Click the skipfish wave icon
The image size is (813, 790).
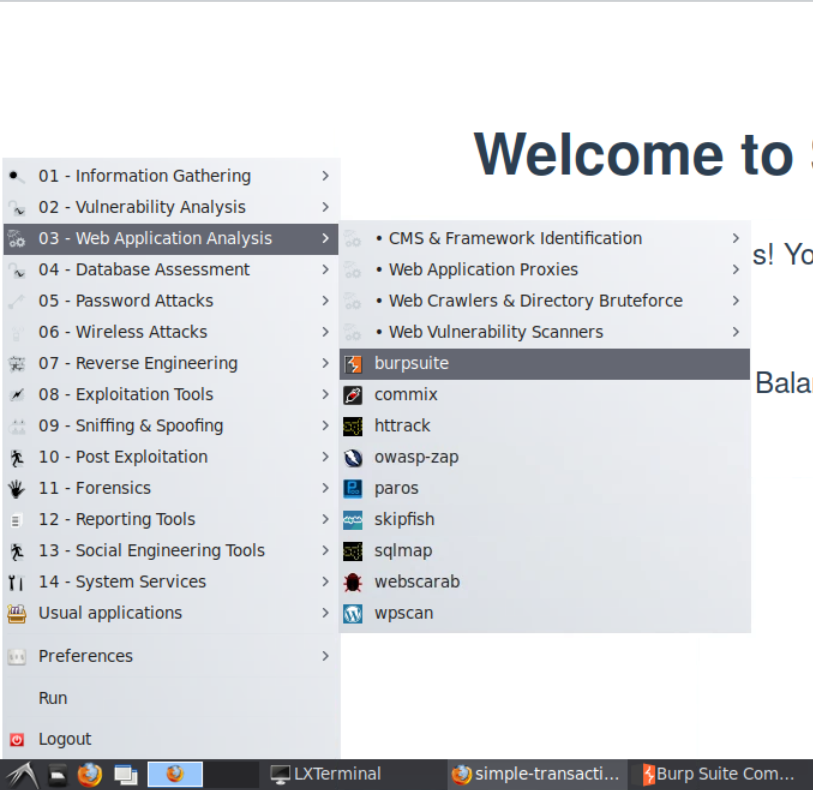(353, 520)
